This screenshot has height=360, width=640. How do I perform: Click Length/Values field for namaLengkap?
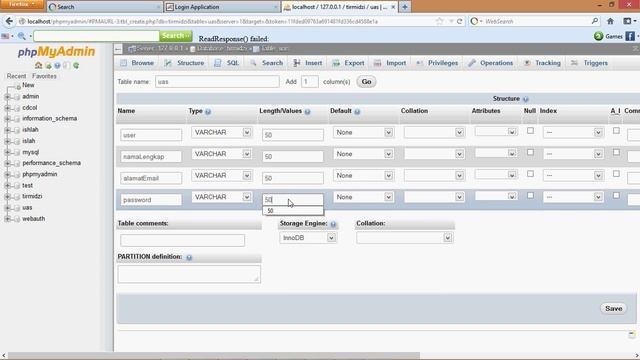click(293, 157)
